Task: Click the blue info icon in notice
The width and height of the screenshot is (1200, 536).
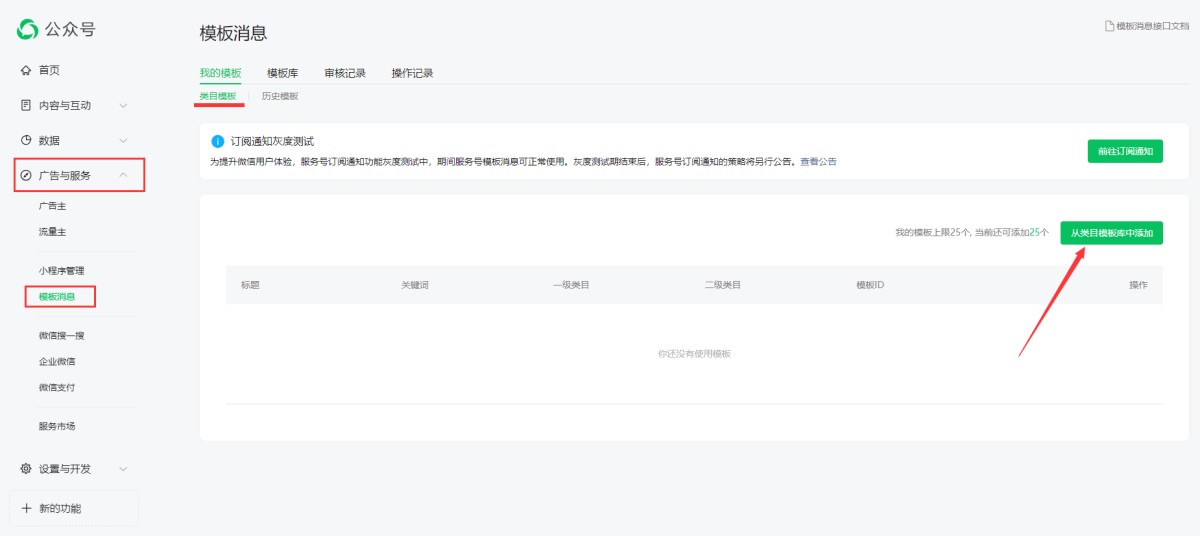Action: coord(217,142)
